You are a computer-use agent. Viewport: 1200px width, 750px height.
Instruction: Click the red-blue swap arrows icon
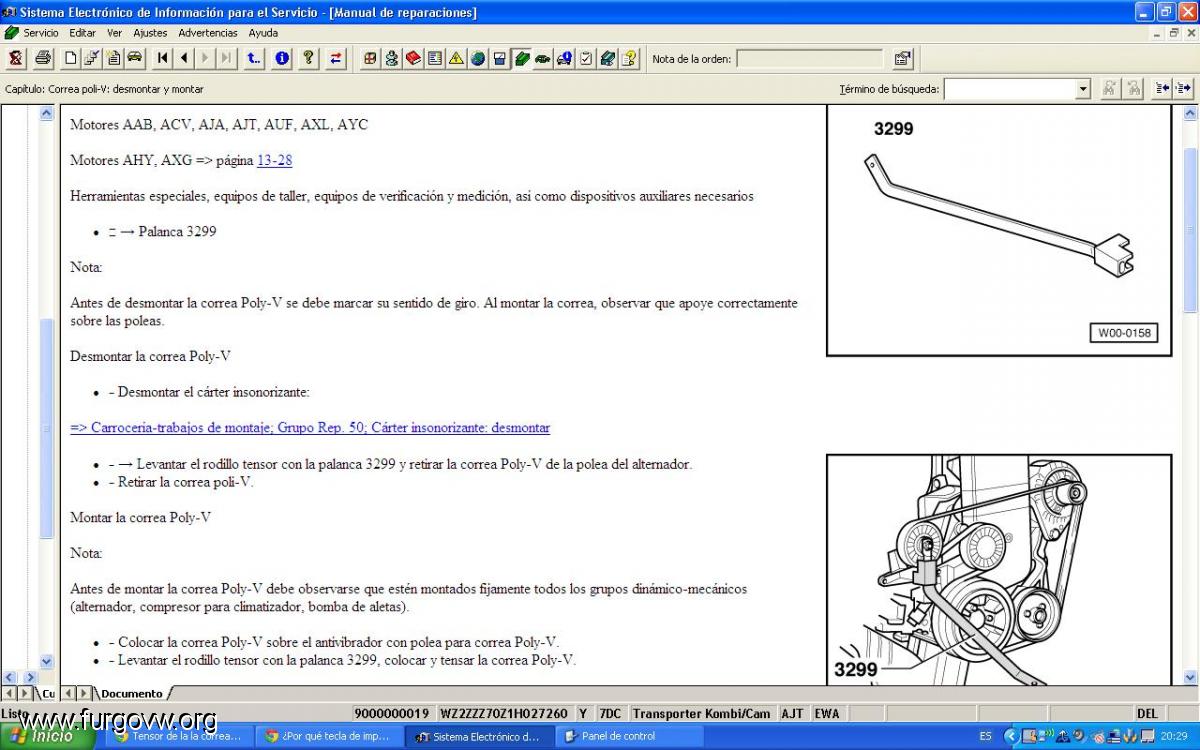pyautogui.click(x=336, y=58)
